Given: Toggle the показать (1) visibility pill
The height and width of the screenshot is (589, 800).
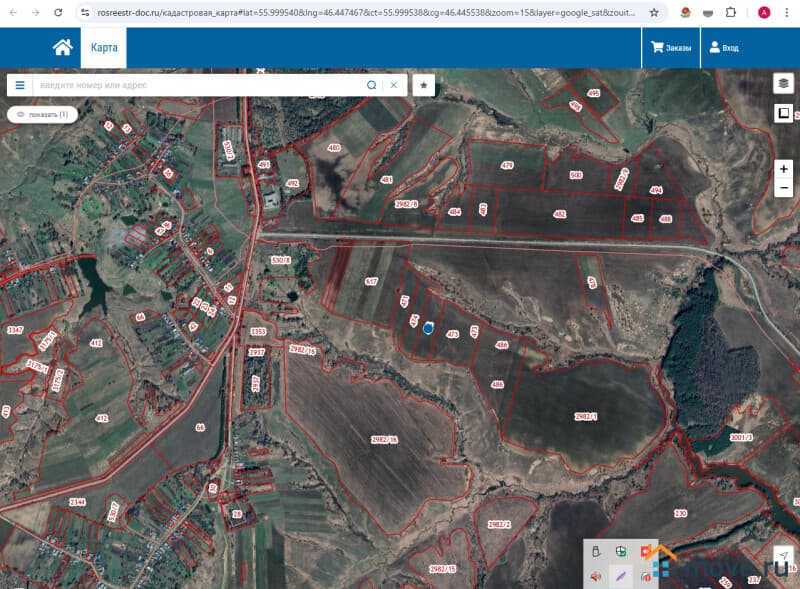Looking at the screenshot, I should pos(42,115).
